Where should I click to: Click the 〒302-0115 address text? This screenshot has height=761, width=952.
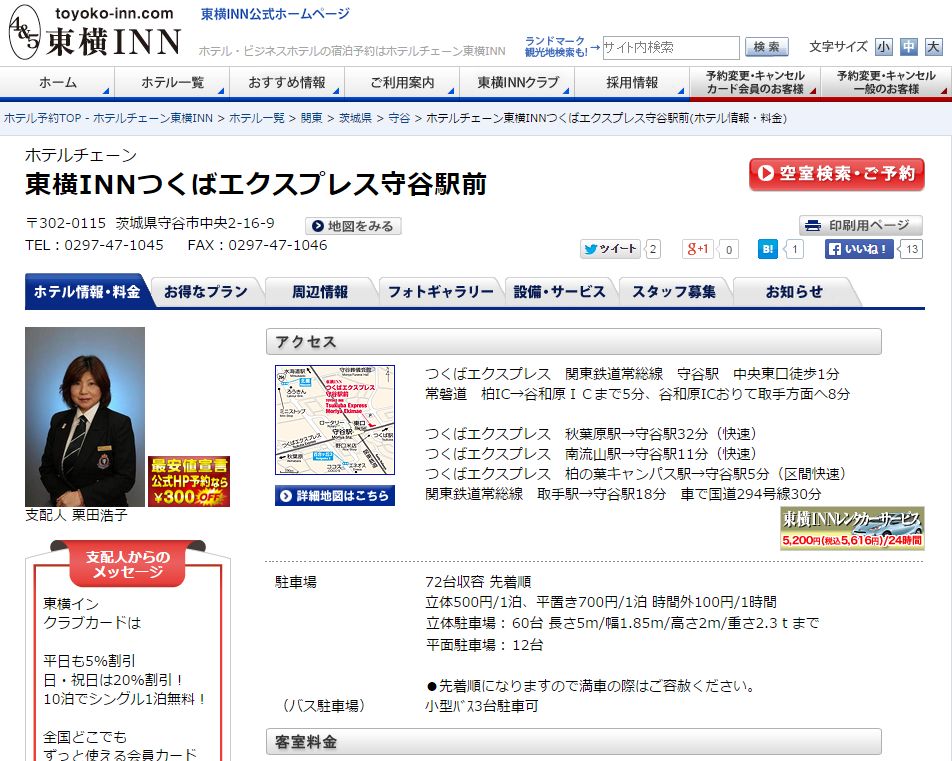150,224
